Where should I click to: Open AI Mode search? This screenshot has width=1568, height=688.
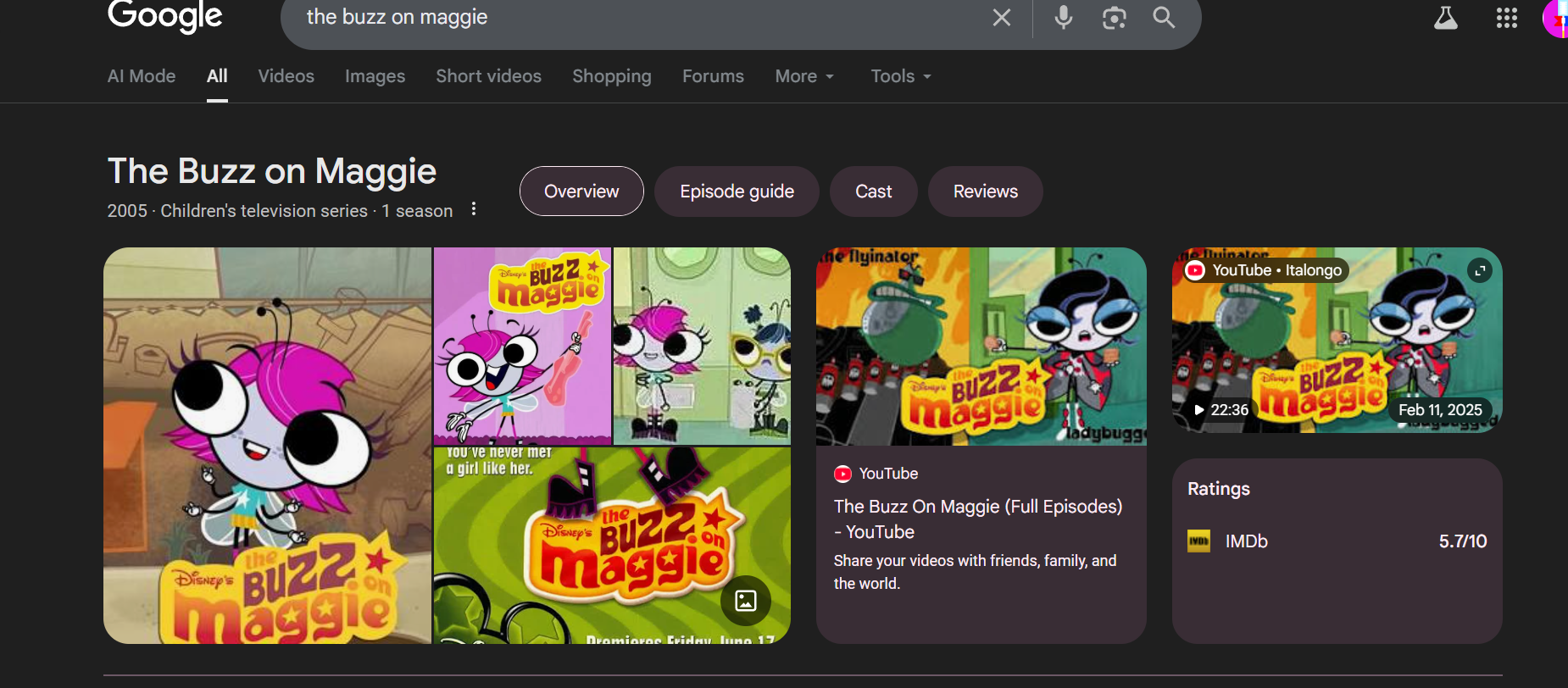142,76
